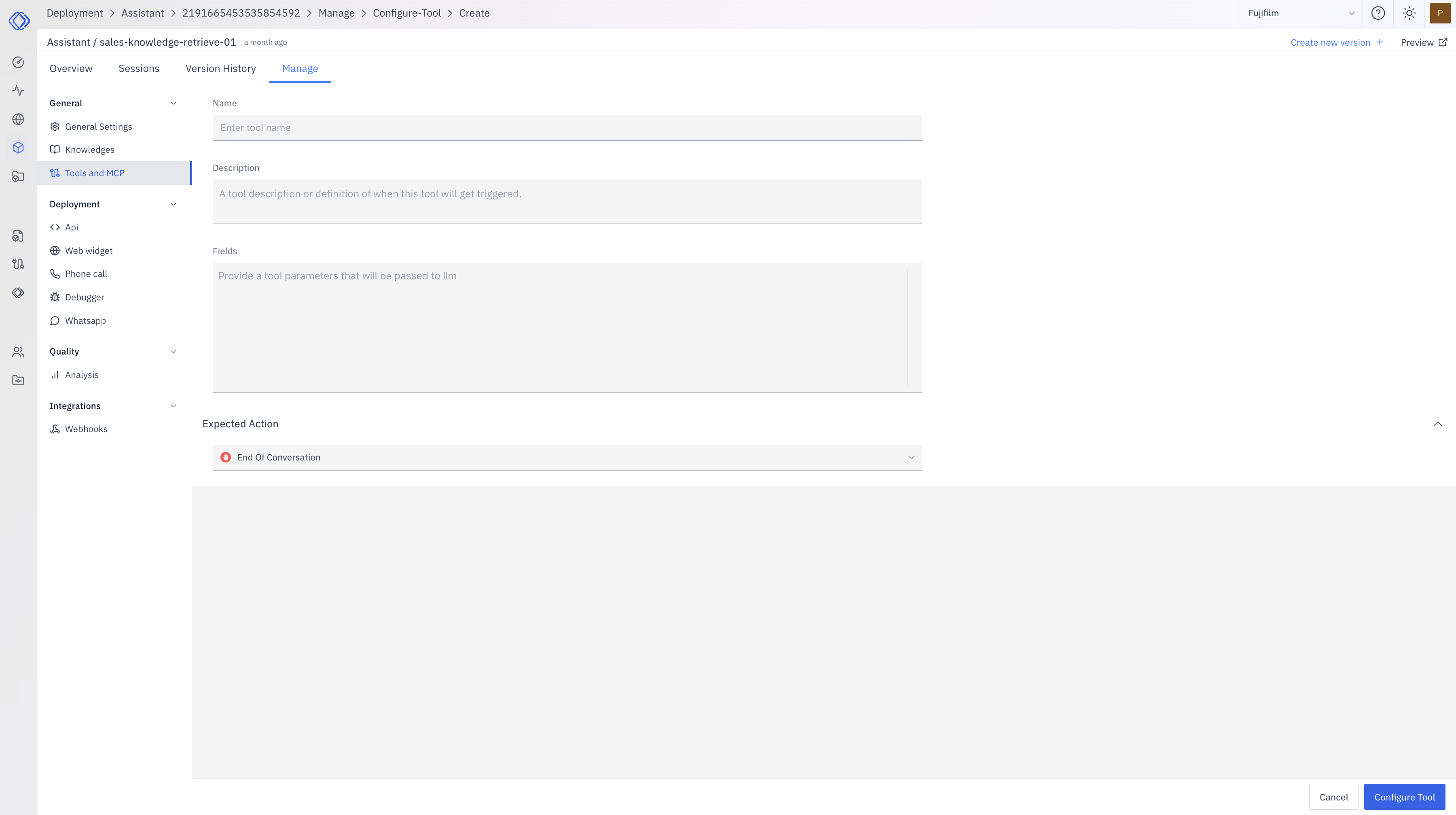Collapse the Expected Action section
Viewport: 1456px width, 815px height.
coord(1437,424)
